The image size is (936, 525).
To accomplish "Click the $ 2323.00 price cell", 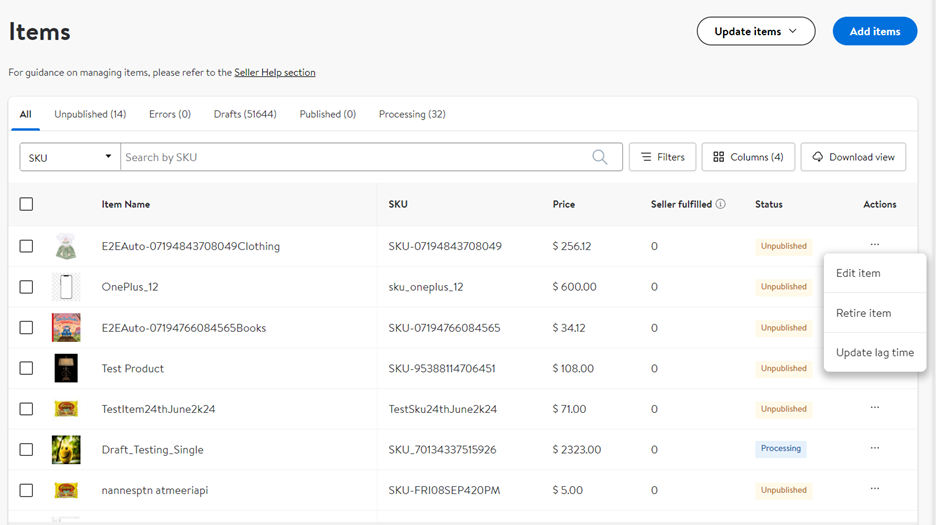I will (577, 450).
